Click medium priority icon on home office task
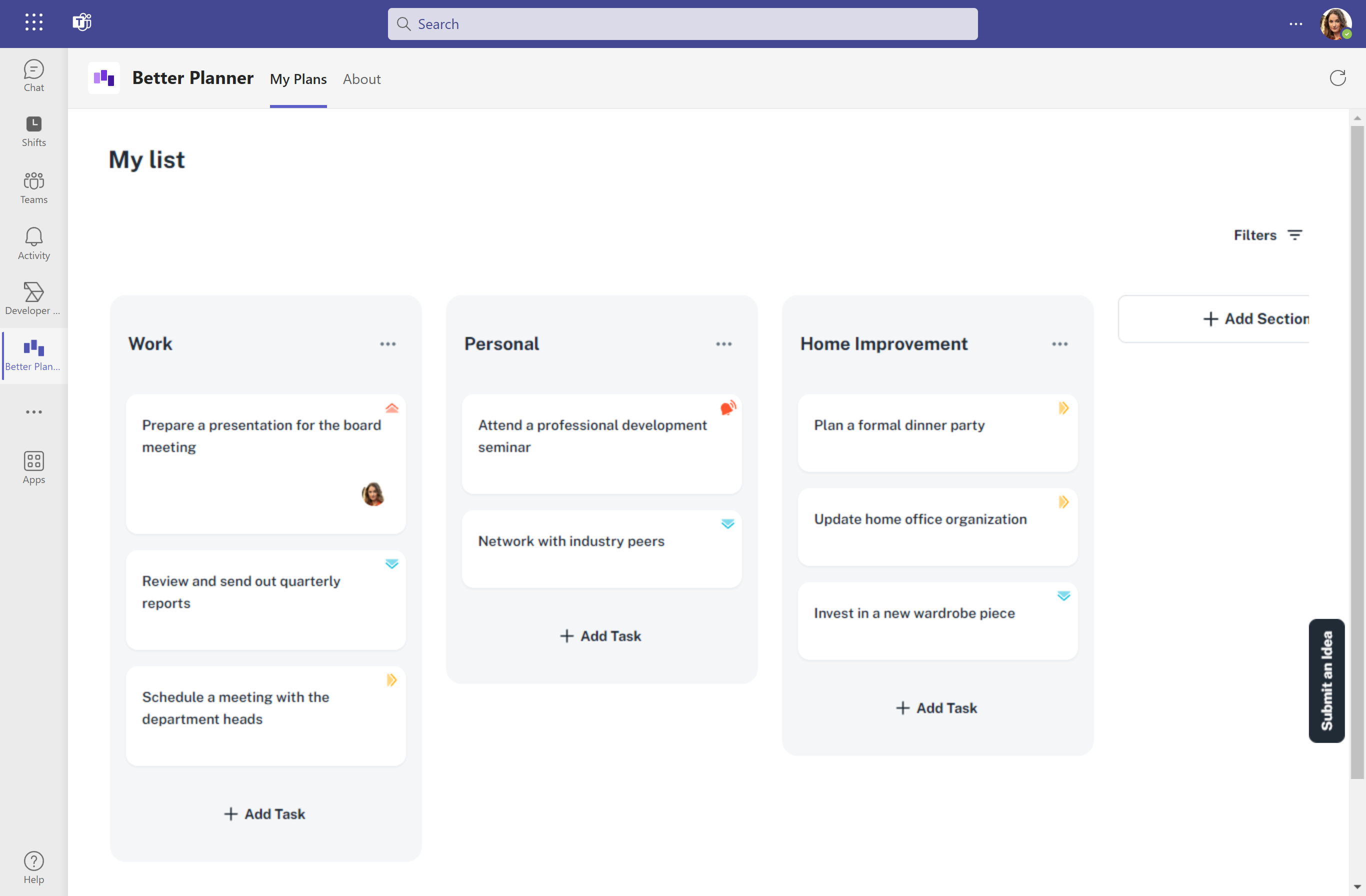This screenshot has width=1366, height=896. click(x=1063, y=502)
